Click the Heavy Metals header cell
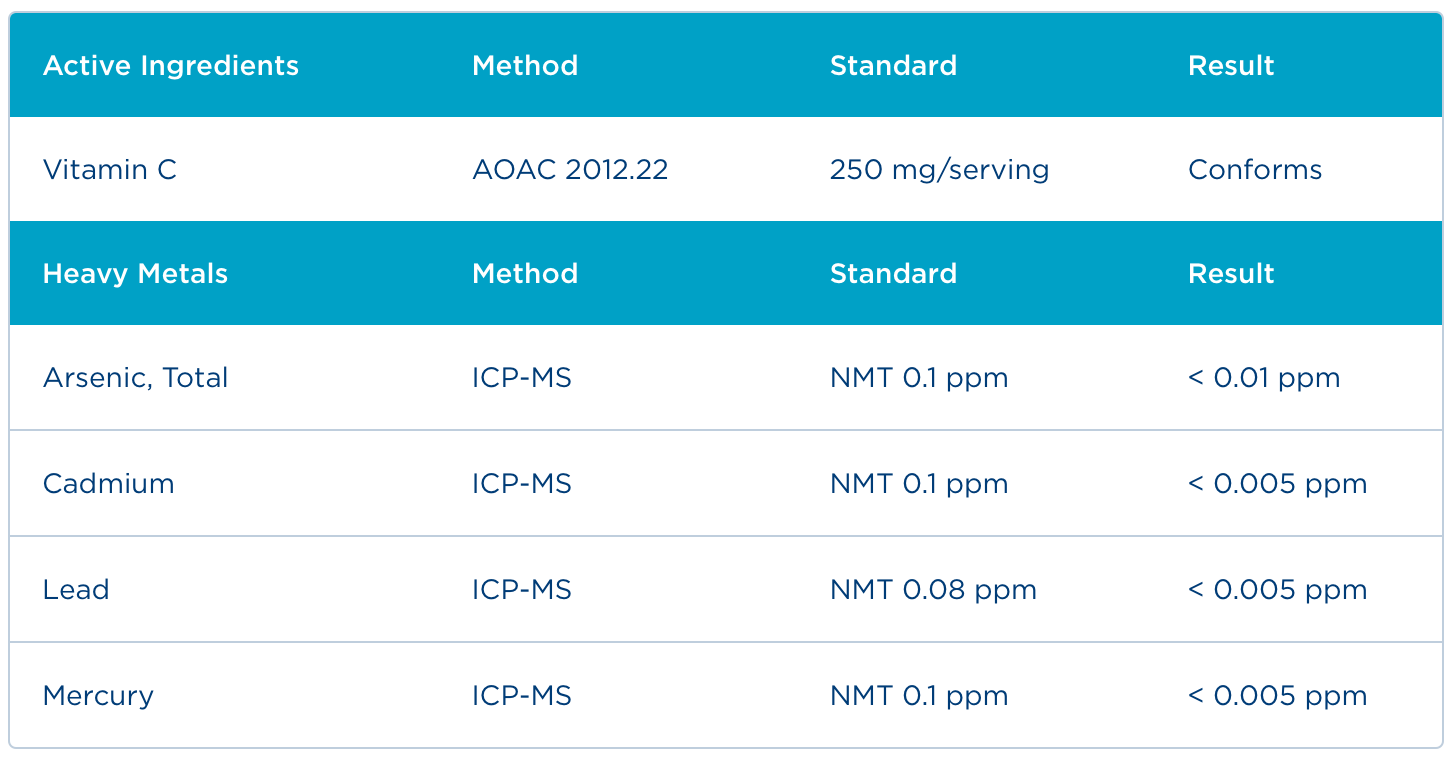 135,274
